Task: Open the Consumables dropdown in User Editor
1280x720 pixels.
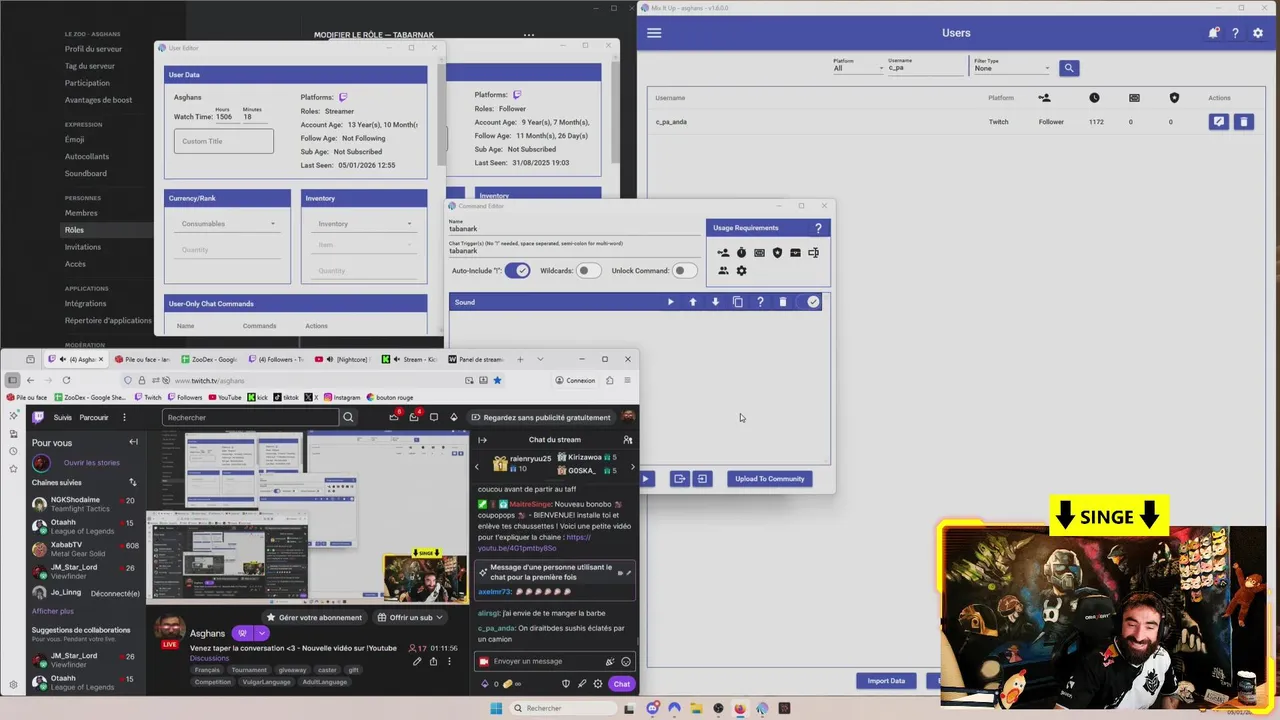Action: click(x=227, y=224)
